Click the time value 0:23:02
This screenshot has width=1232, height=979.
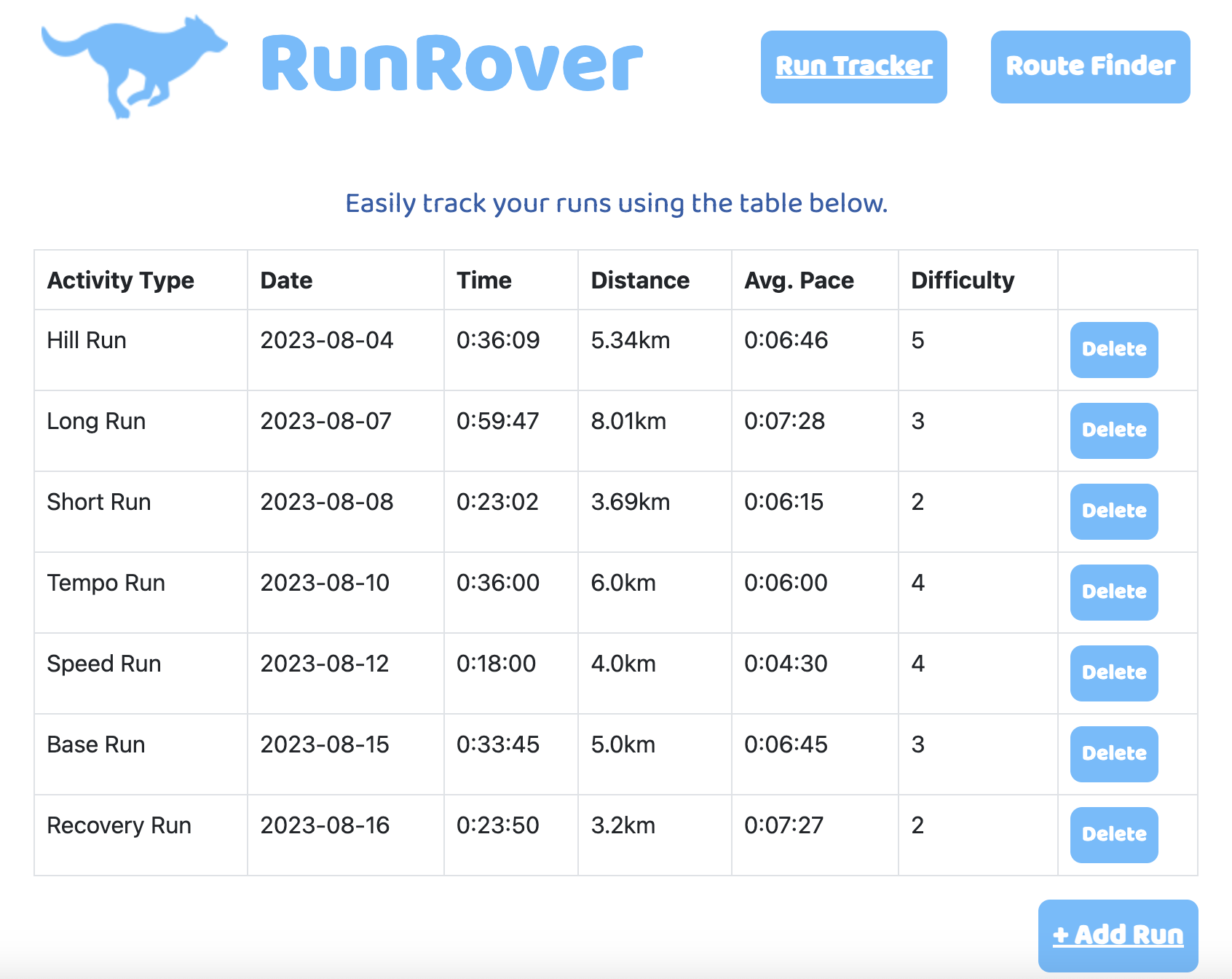(497, 502)
